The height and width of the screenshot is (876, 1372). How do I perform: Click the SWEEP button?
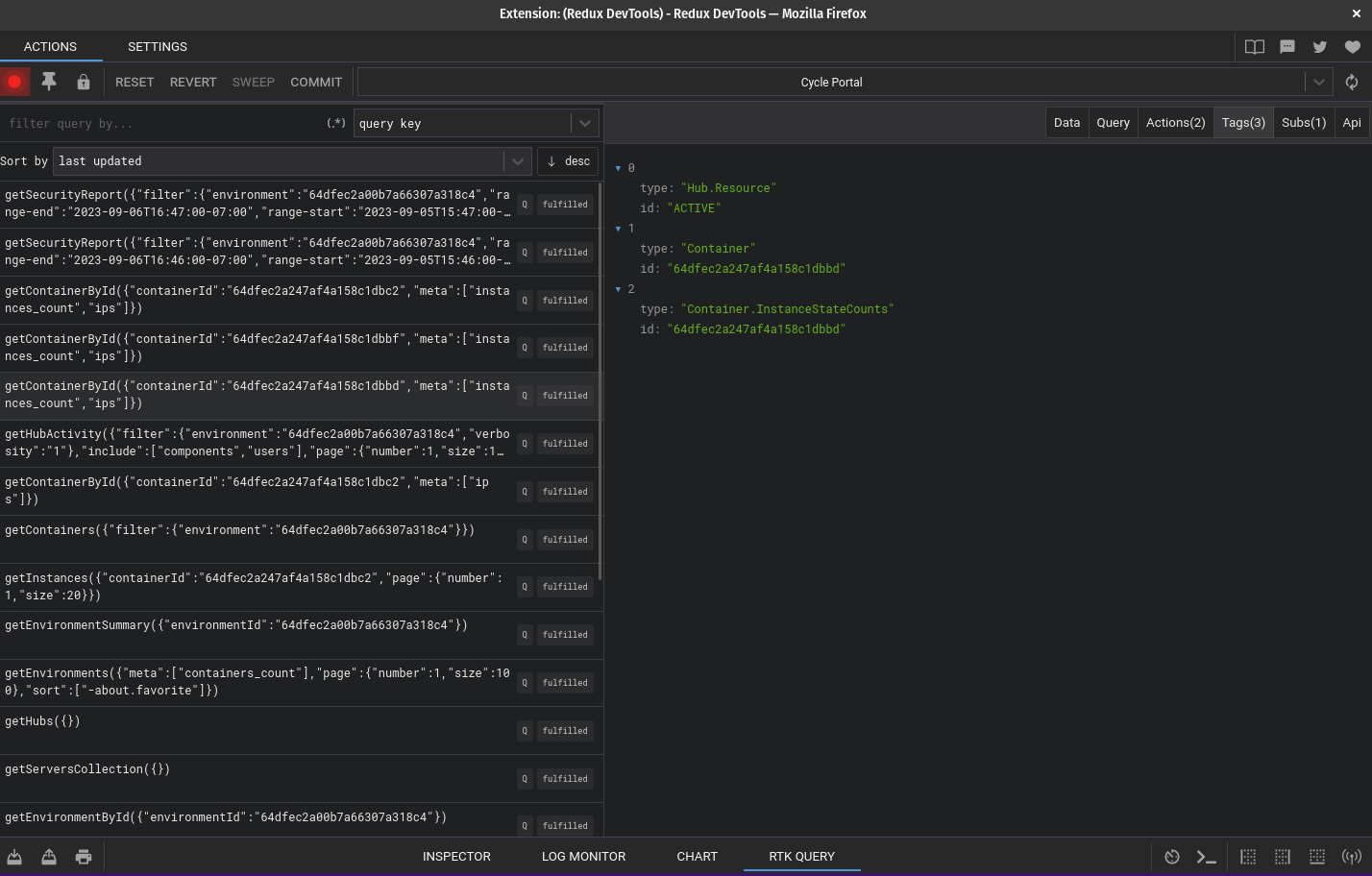click(254, 83)
